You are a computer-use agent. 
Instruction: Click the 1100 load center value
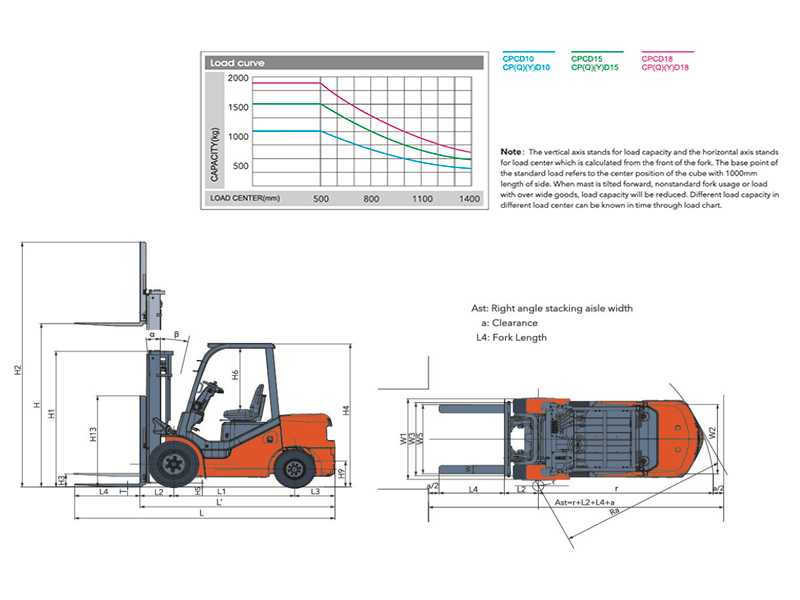[422, 198]
